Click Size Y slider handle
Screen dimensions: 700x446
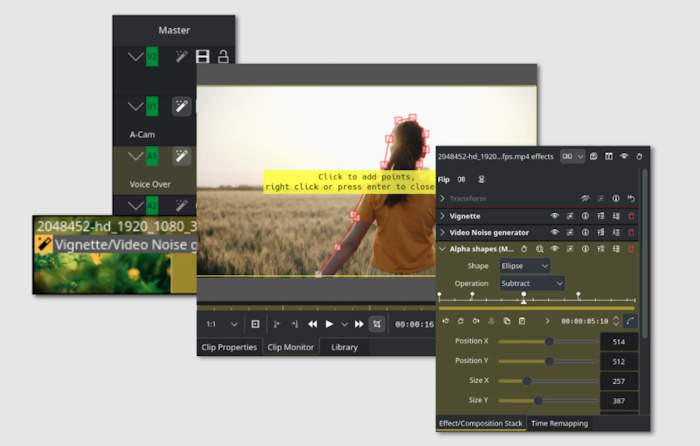538,401
